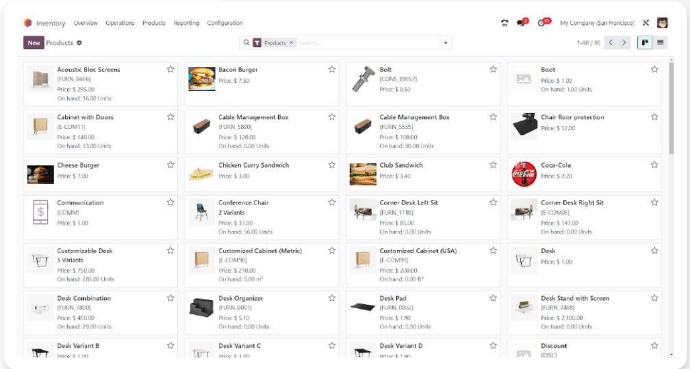The image size is (690, 369).
Task: Star the Customizable Desk product
Action: 170,250
